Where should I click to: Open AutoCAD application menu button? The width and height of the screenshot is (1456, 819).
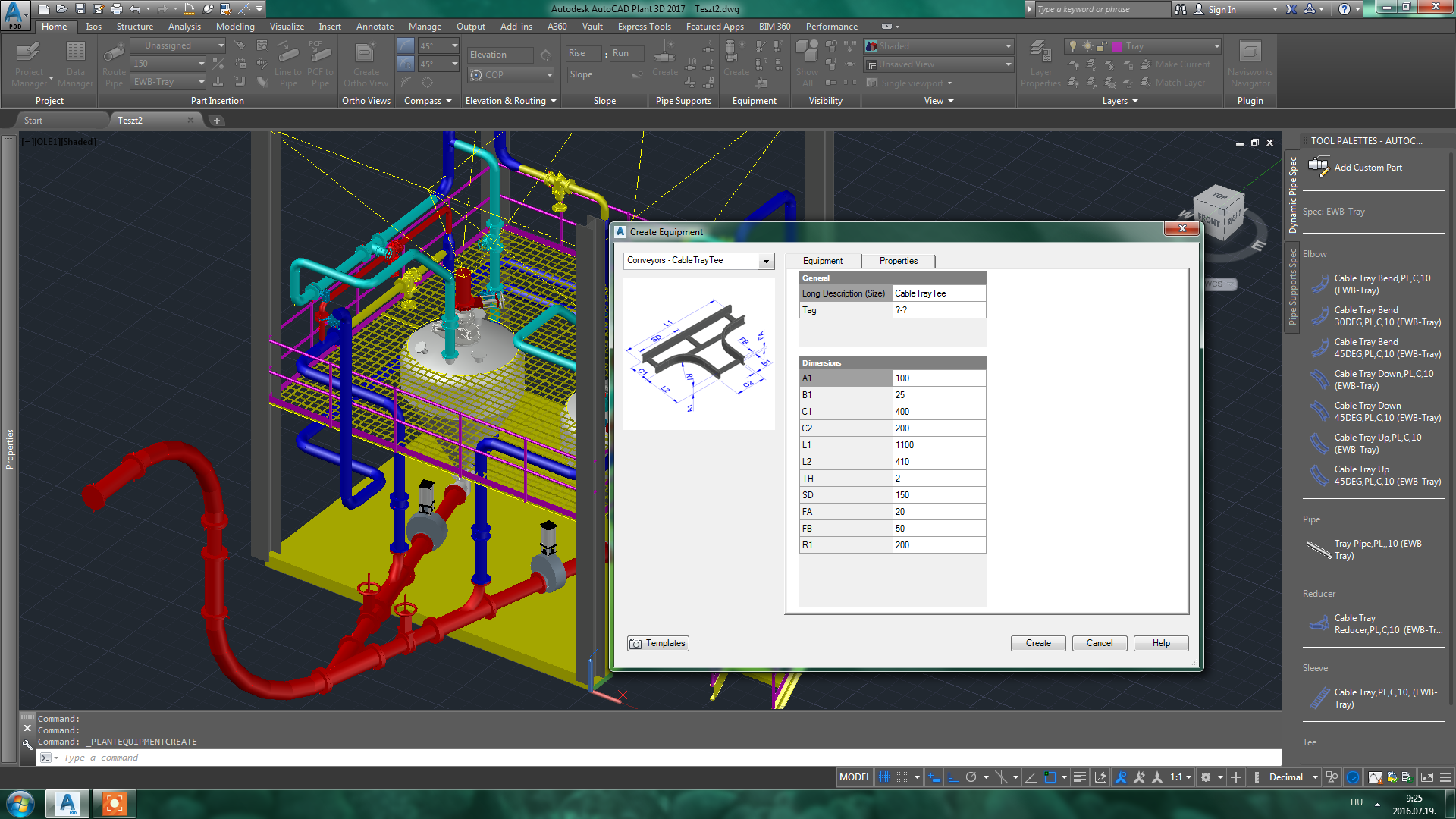tap(14, 14)
